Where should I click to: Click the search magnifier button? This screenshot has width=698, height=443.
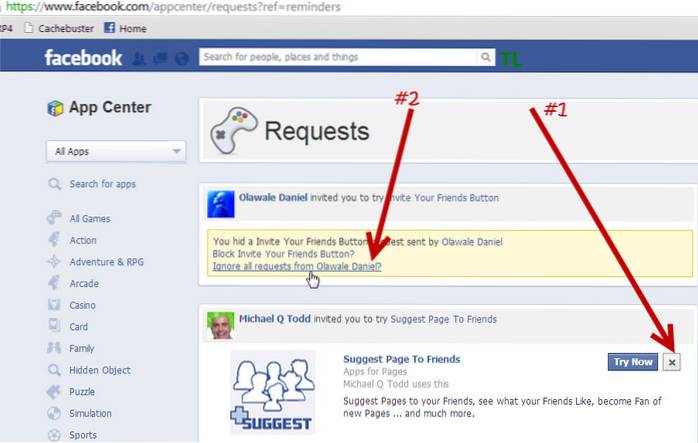click(x=486, y=57)
